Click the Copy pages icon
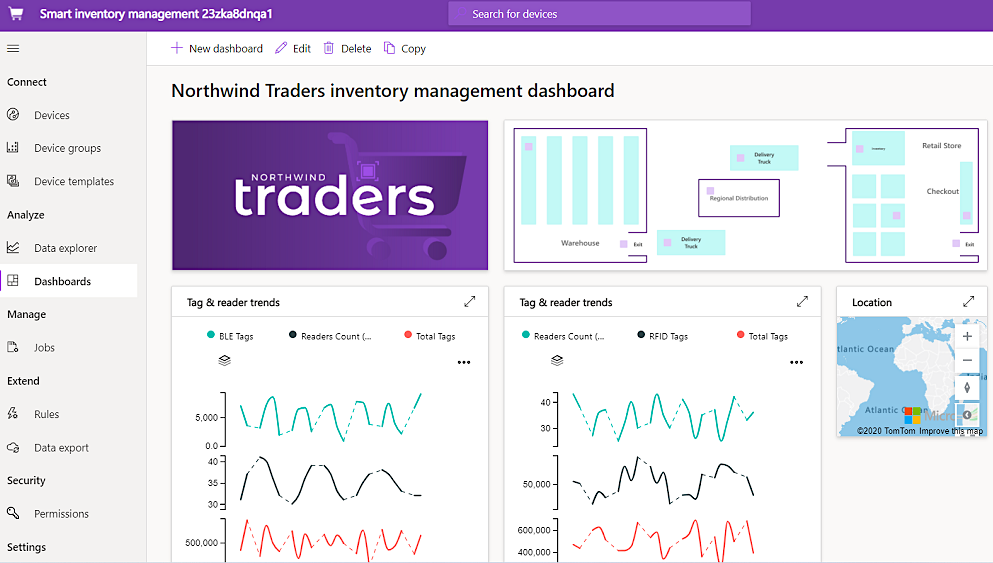The image size is (993, 563). (389, 48)
